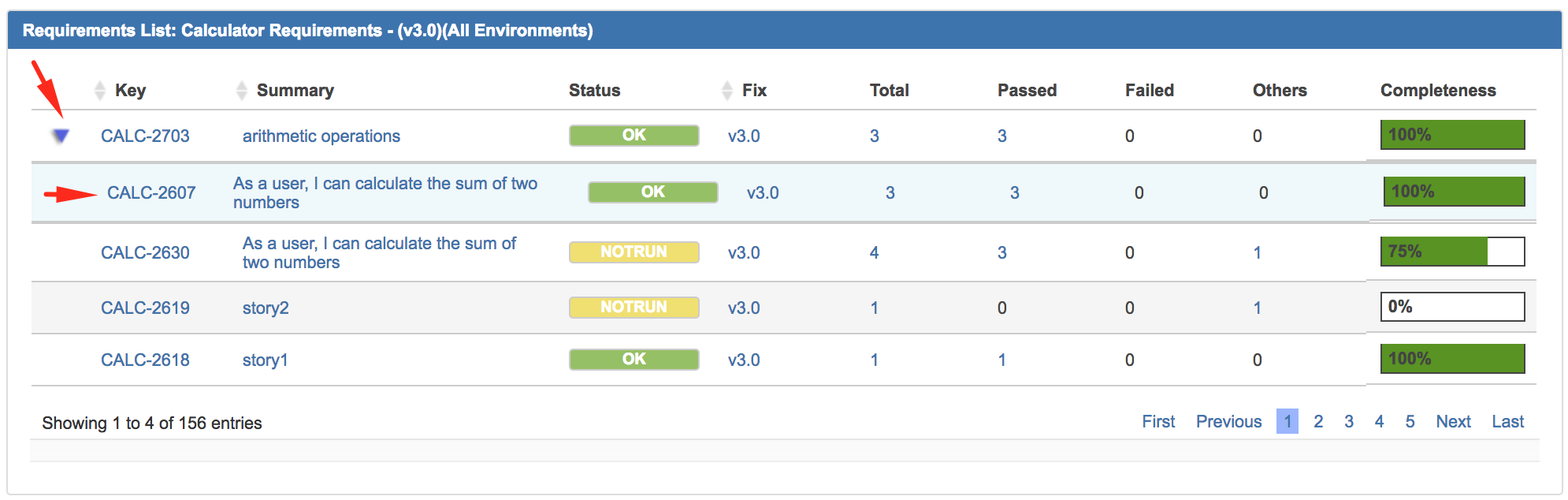Sort by Fix column arrows
The height and width of the screenshot is (500, 1568).
(x=726, y=91)
